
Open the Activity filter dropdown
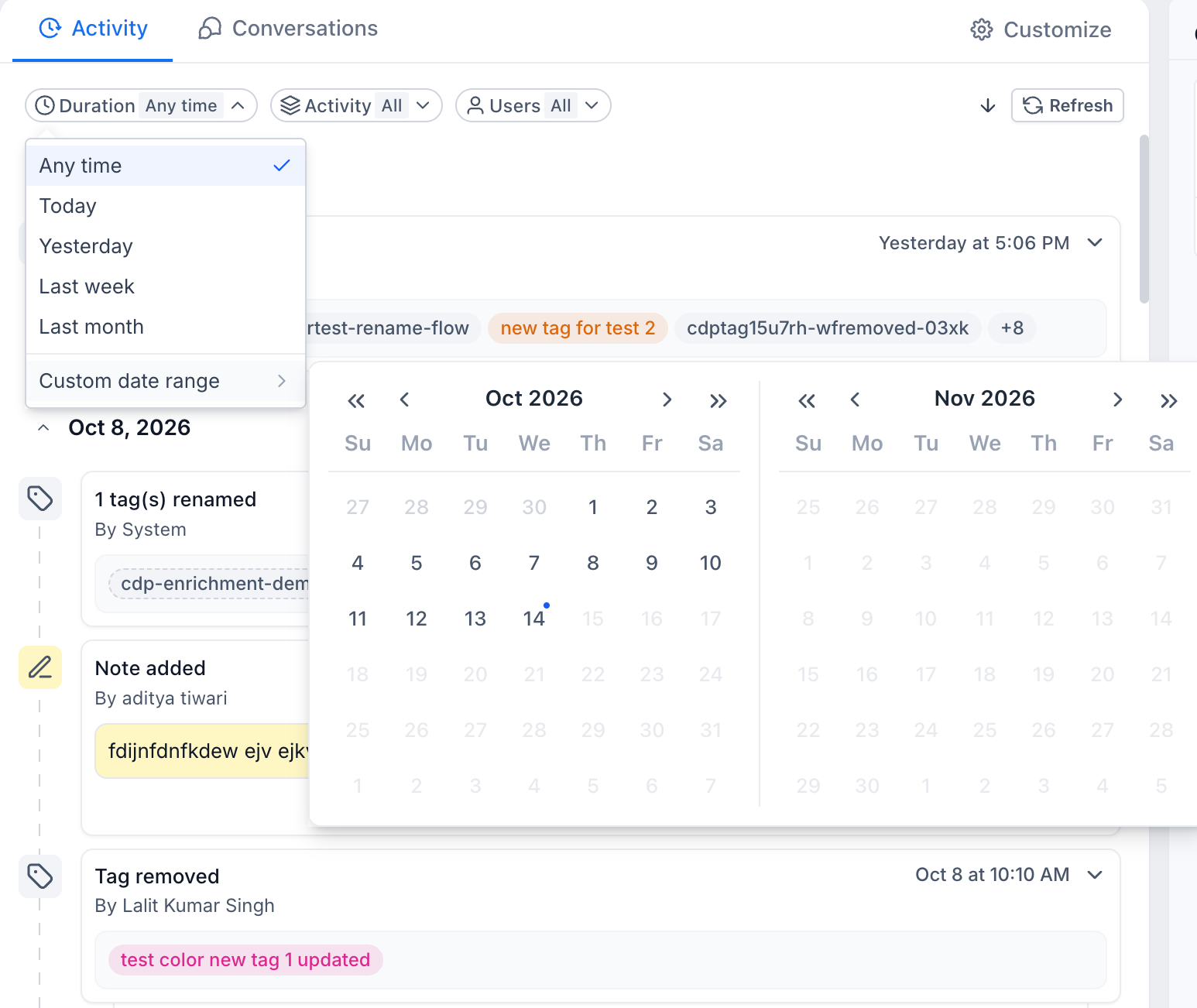click(x=356, y=105)
